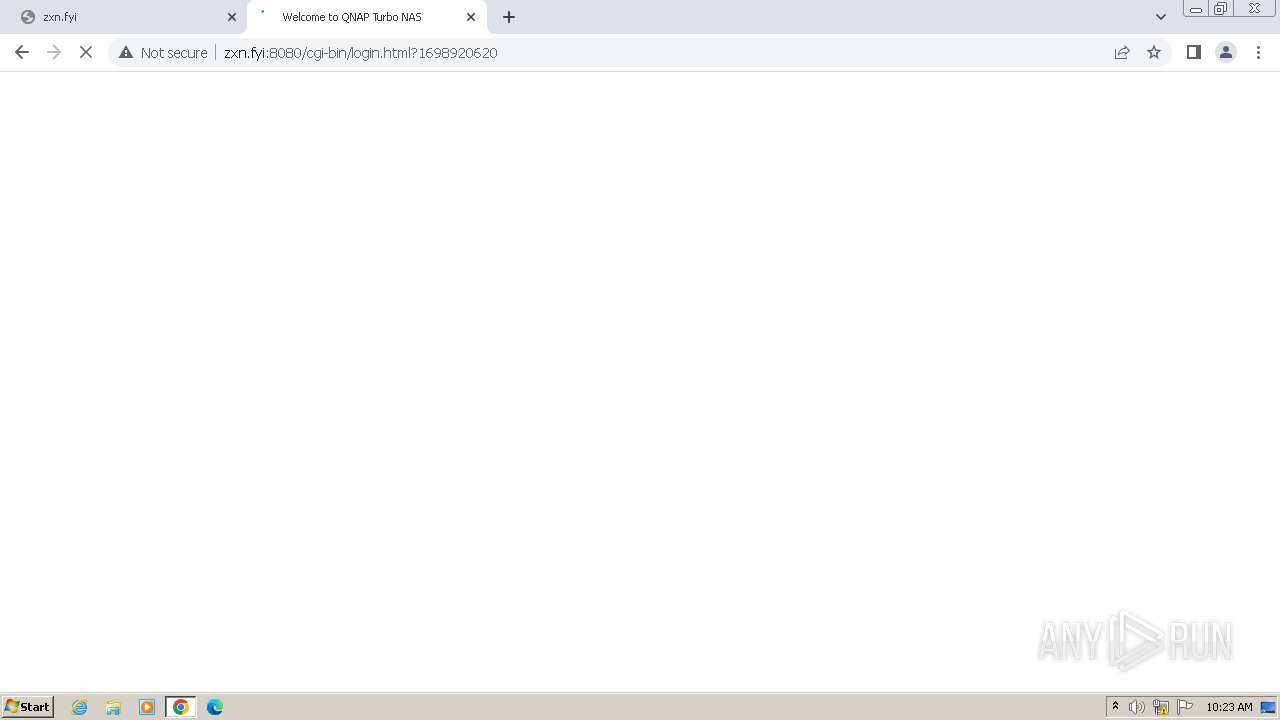Show hidden system tray icons

(x=1116, y=707)
